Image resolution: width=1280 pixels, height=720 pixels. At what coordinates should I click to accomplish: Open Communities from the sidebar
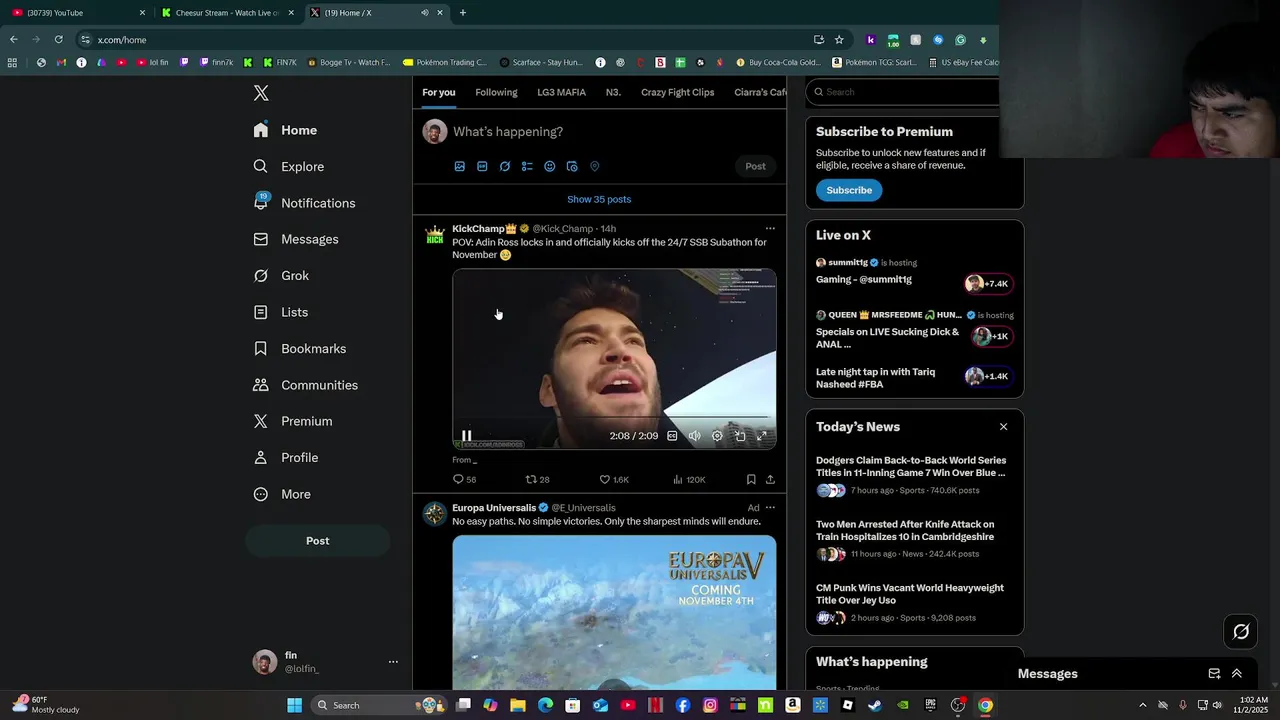coord(305,385)
